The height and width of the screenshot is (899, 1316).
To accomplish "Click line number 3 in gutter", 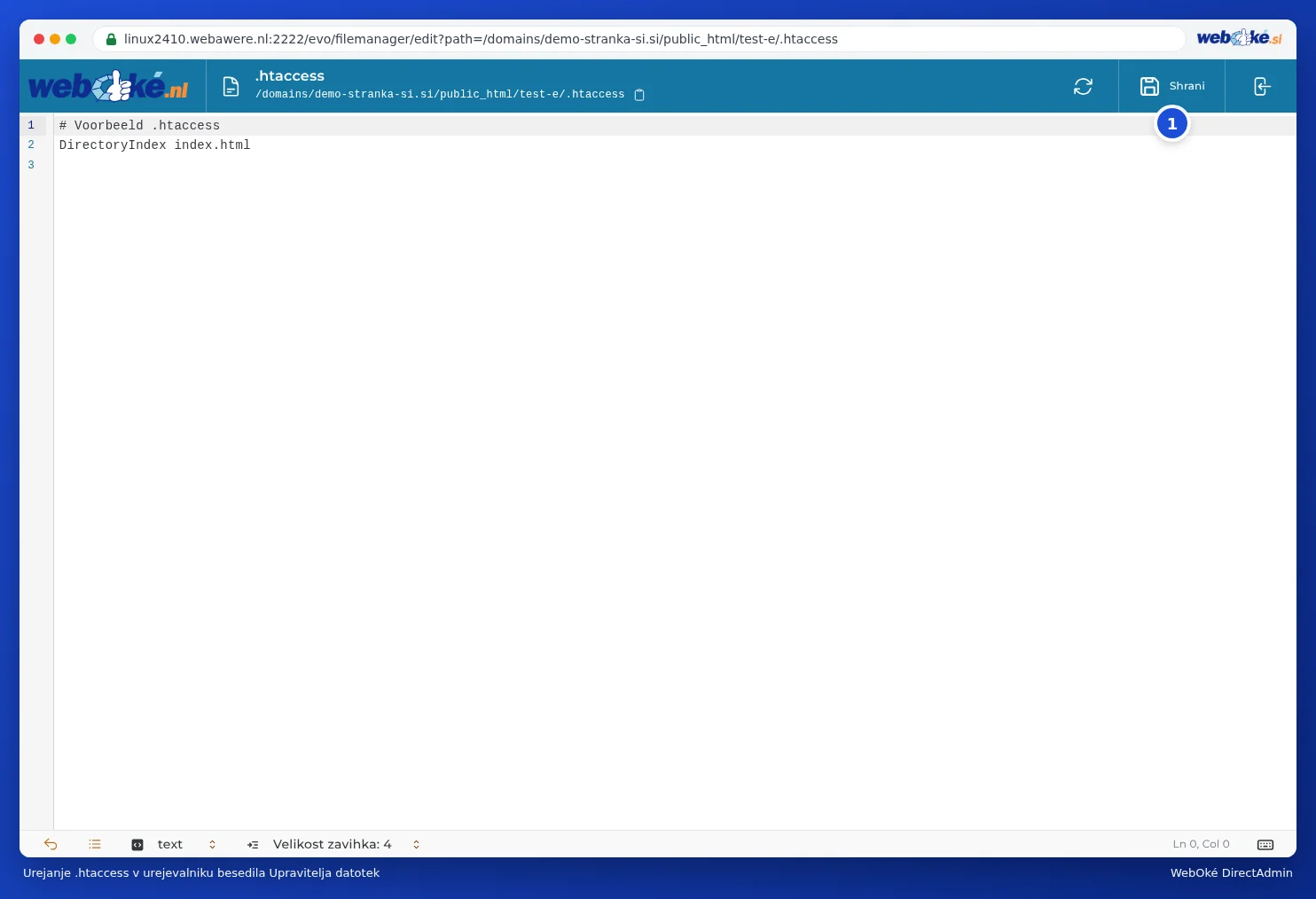I will click(31, 165).
